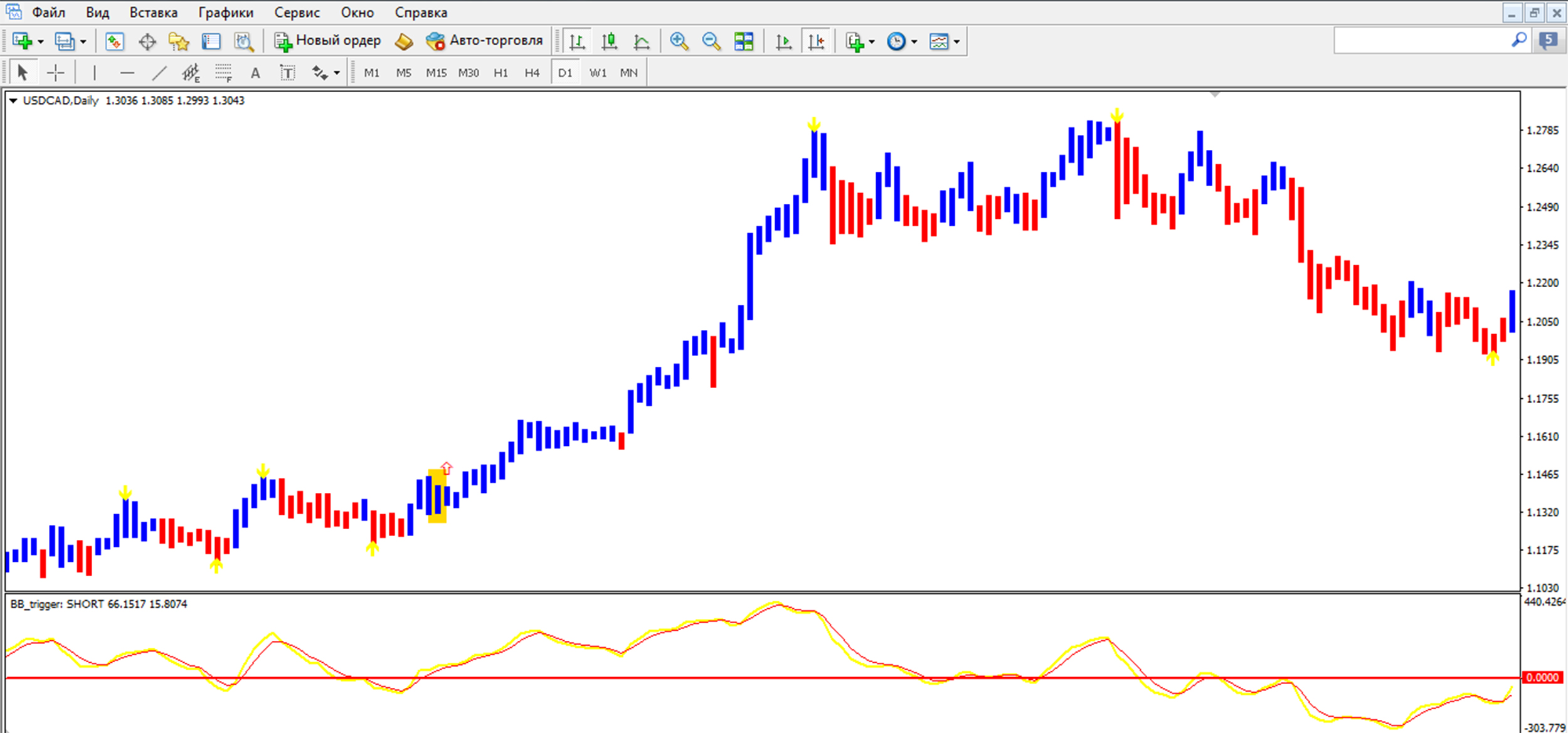
Task: Click the Templates chart icon
Action: pyautogui.click(x=939, y=41)
